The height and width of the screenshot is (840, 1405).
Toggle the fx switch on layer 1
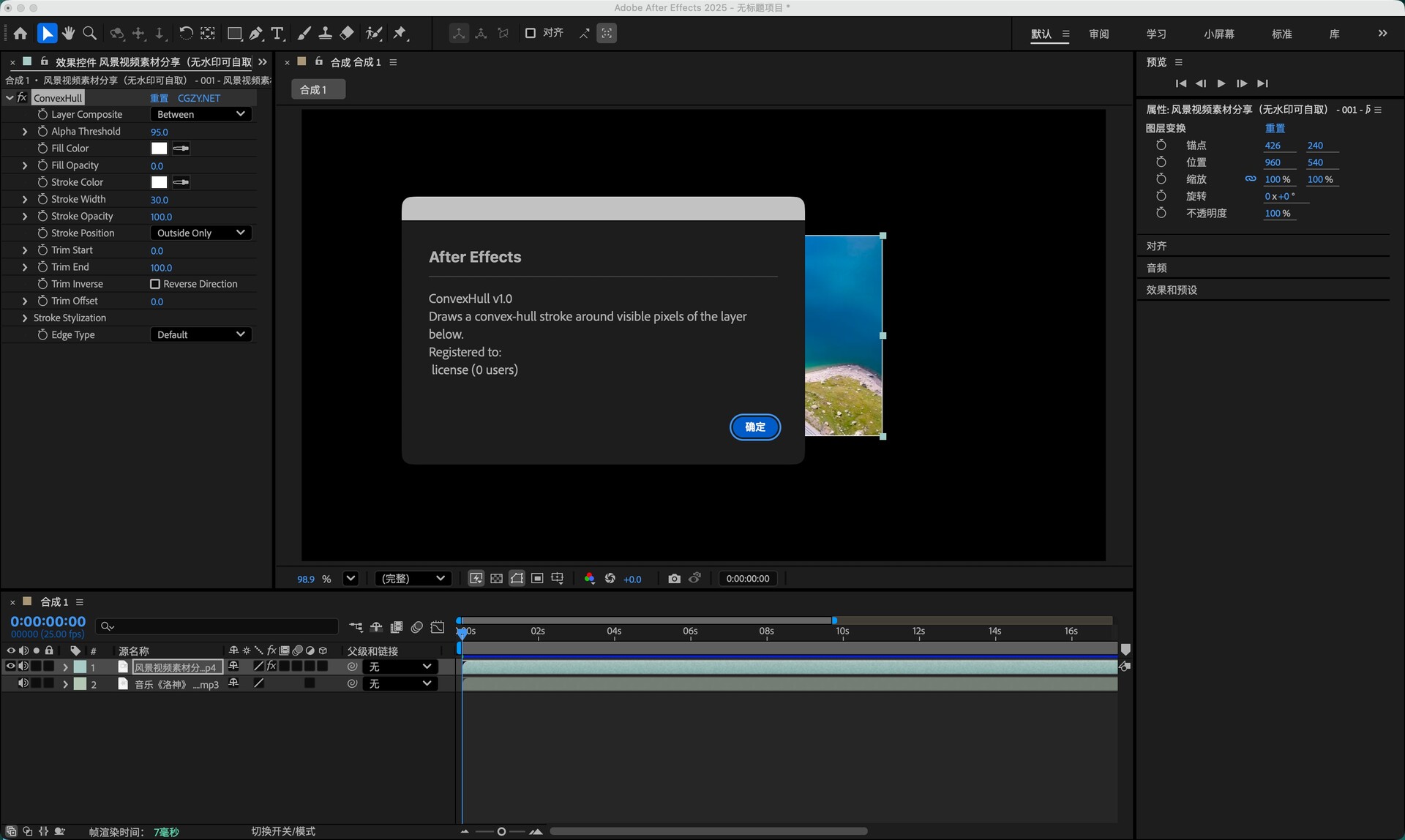tap(271, 667)
